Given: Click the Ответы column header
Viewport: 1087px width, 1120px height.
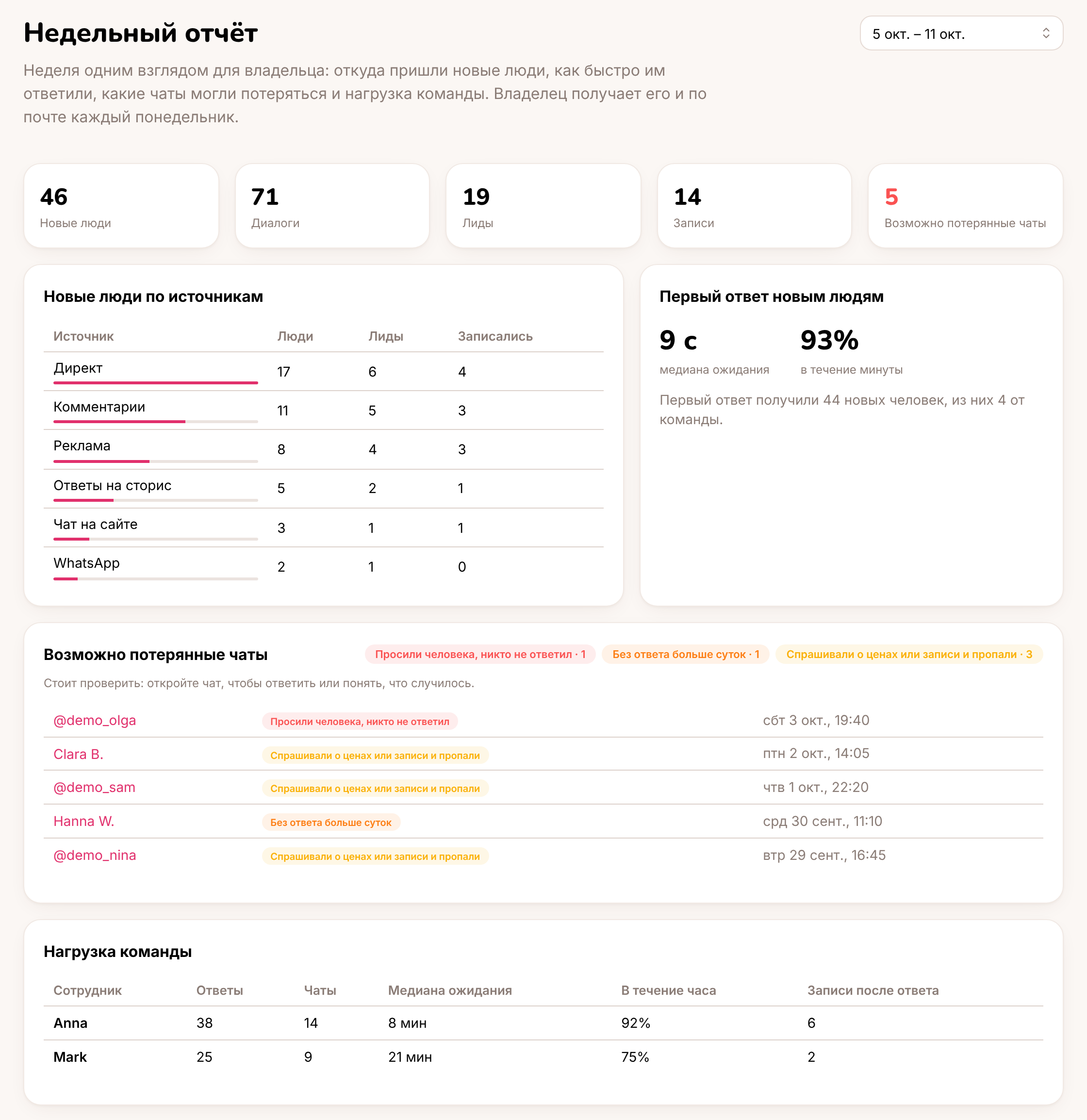Looking at the screenshot, I should [219, 990].
